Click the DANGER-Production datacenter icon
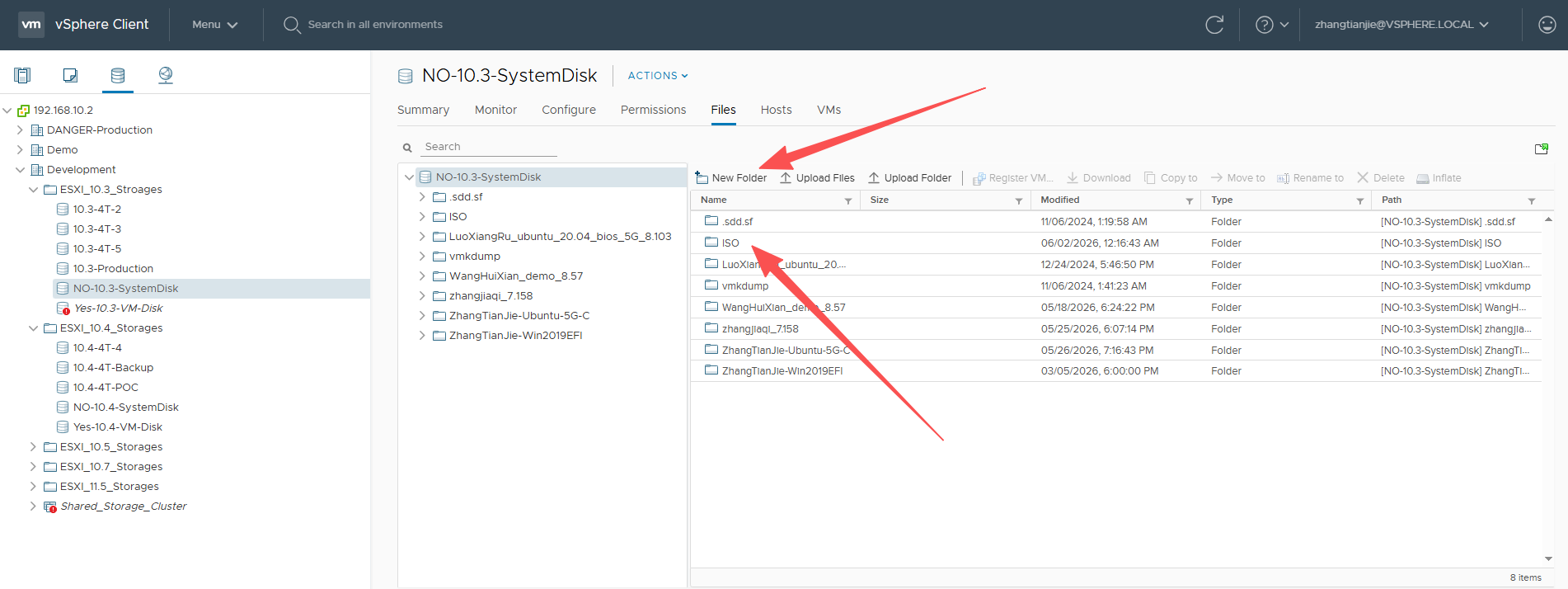1568x589 pixels. tap(36, 130)
